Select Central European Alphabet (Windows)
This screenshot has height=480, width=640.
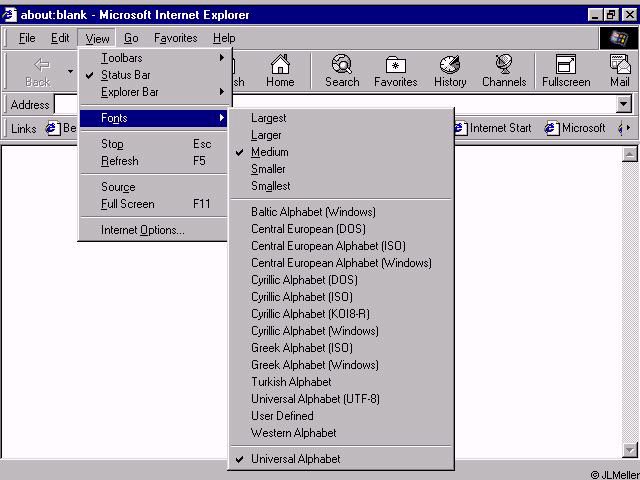(341, 263)
